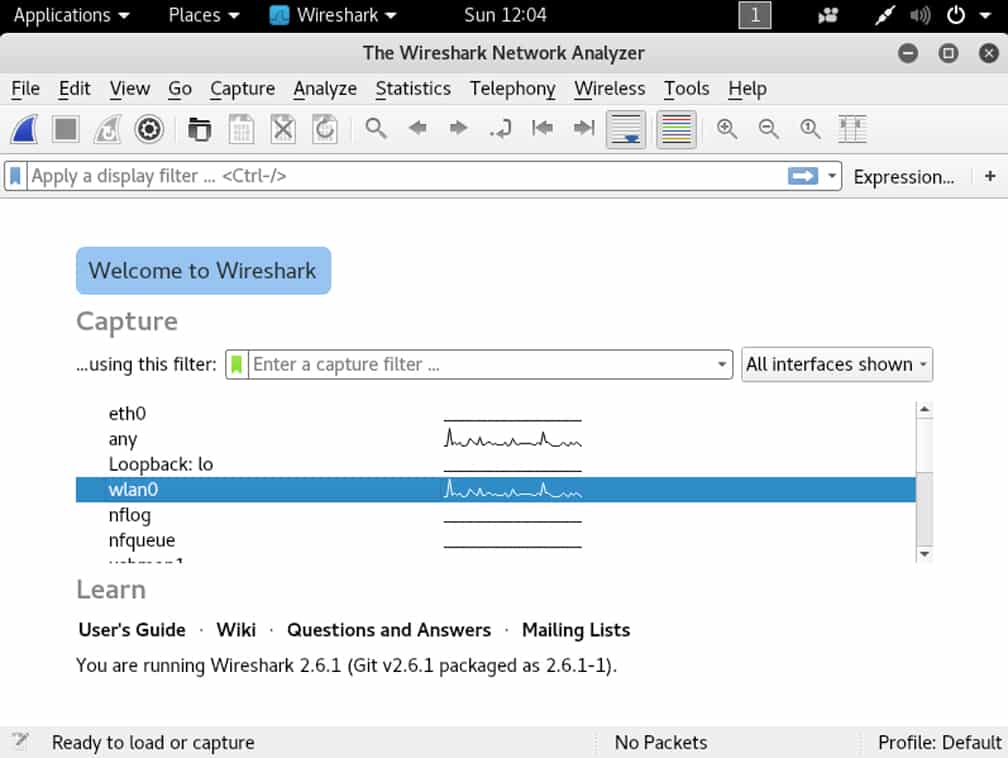
Task: Select the eth0 interface
Action: 496,413
